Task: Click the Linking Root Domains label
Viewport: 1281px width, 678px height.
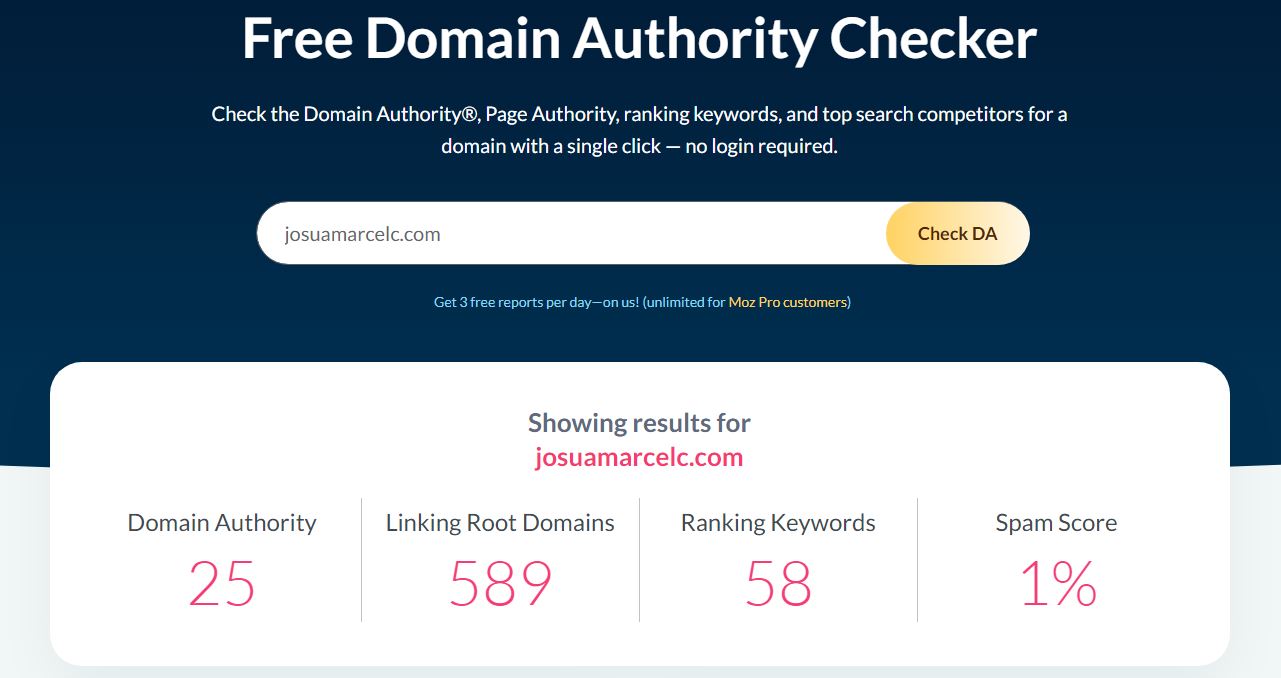Action: click(500, 522)
